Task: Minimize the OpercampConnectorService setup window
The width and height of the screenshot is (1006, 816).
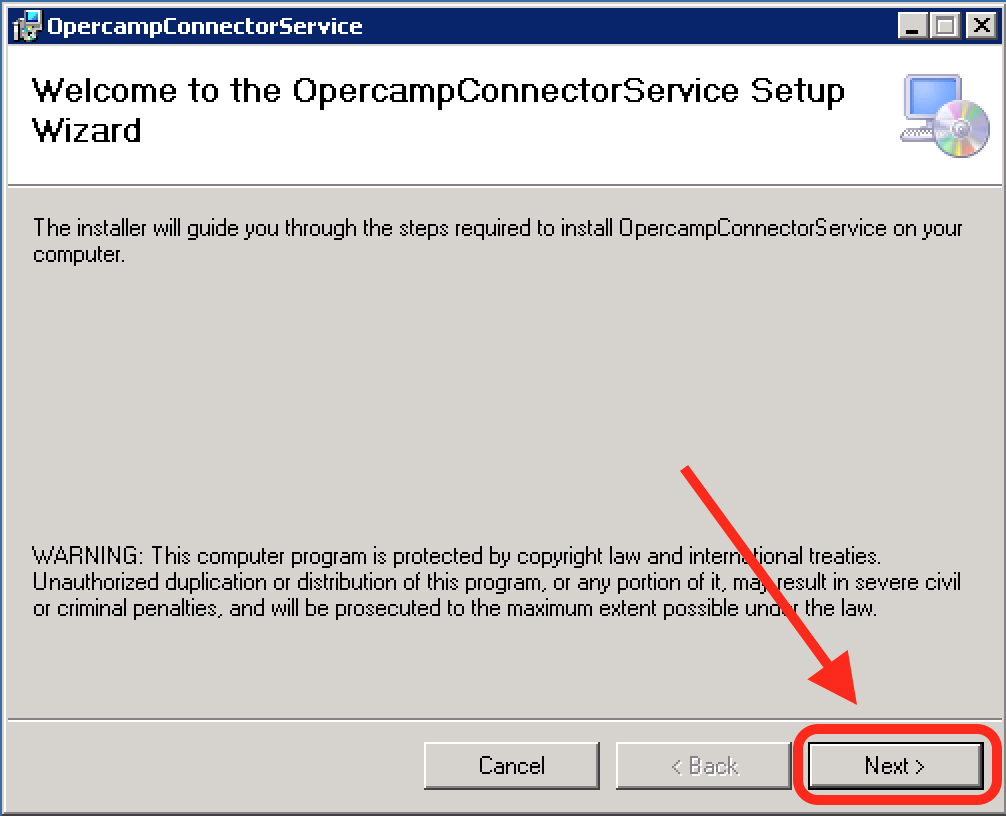Action: [x=913, y=26]
